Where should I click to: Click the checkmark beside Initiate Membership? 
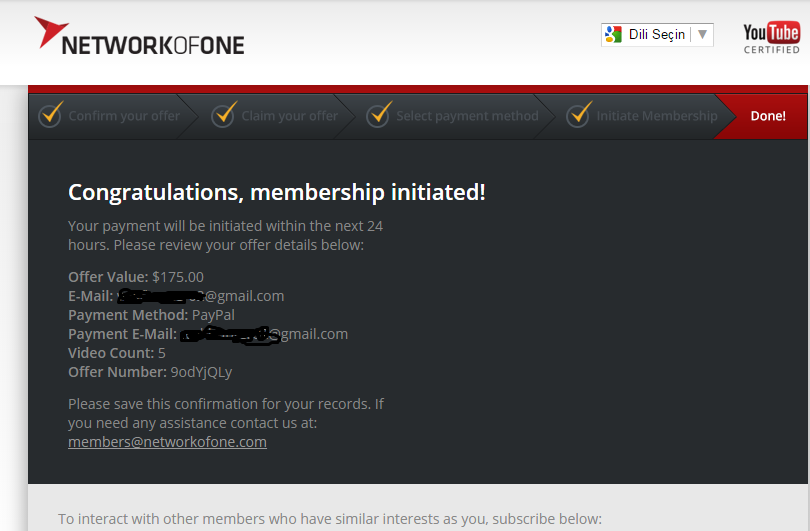click(x=579, y=115)
